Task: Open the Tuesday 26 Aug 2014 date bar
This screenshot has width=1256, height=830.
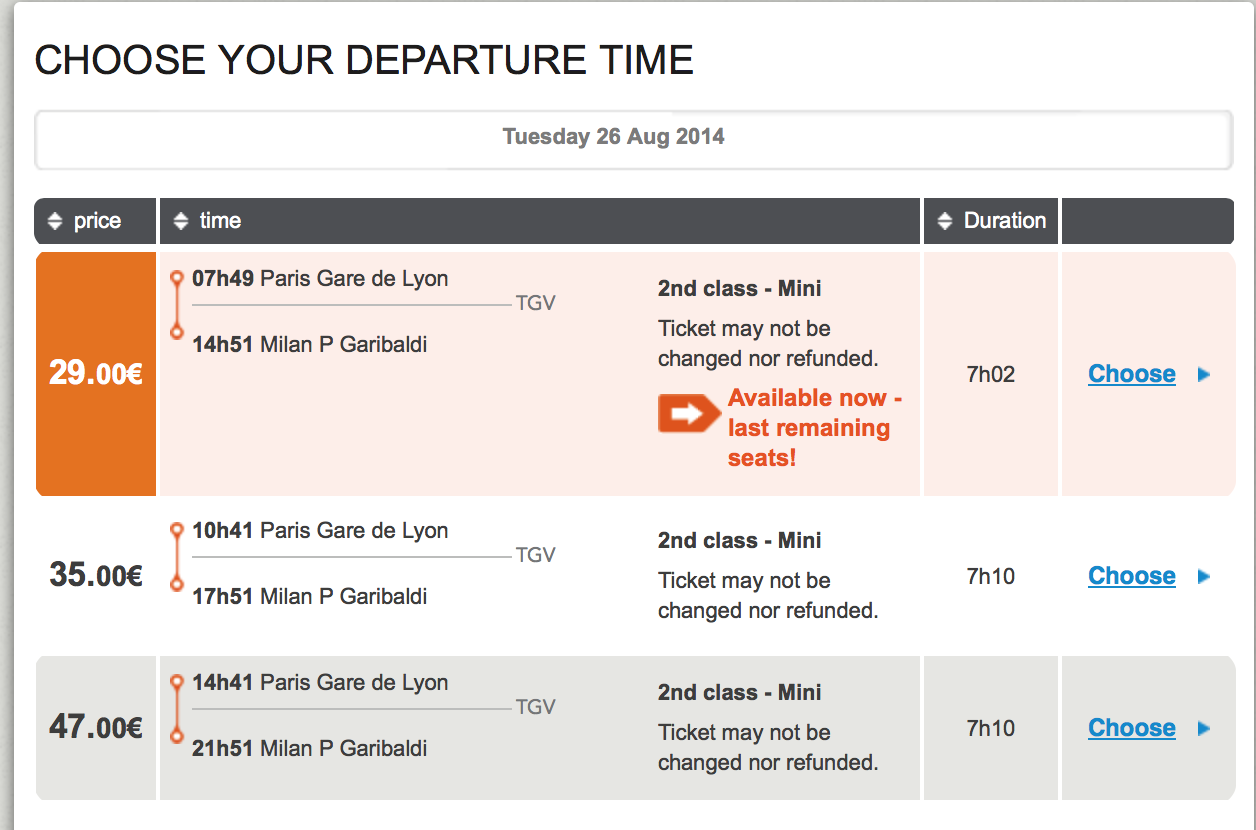Action: pyautogui.click(x=633, y=138)
